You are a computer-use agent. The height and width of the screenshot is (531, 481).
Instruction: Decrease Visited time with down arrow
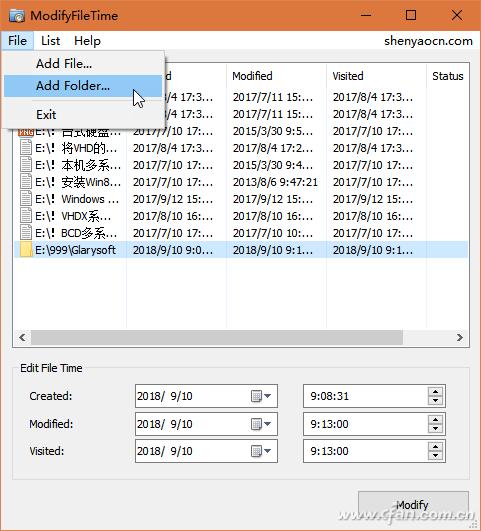click(x=435, y=455)
